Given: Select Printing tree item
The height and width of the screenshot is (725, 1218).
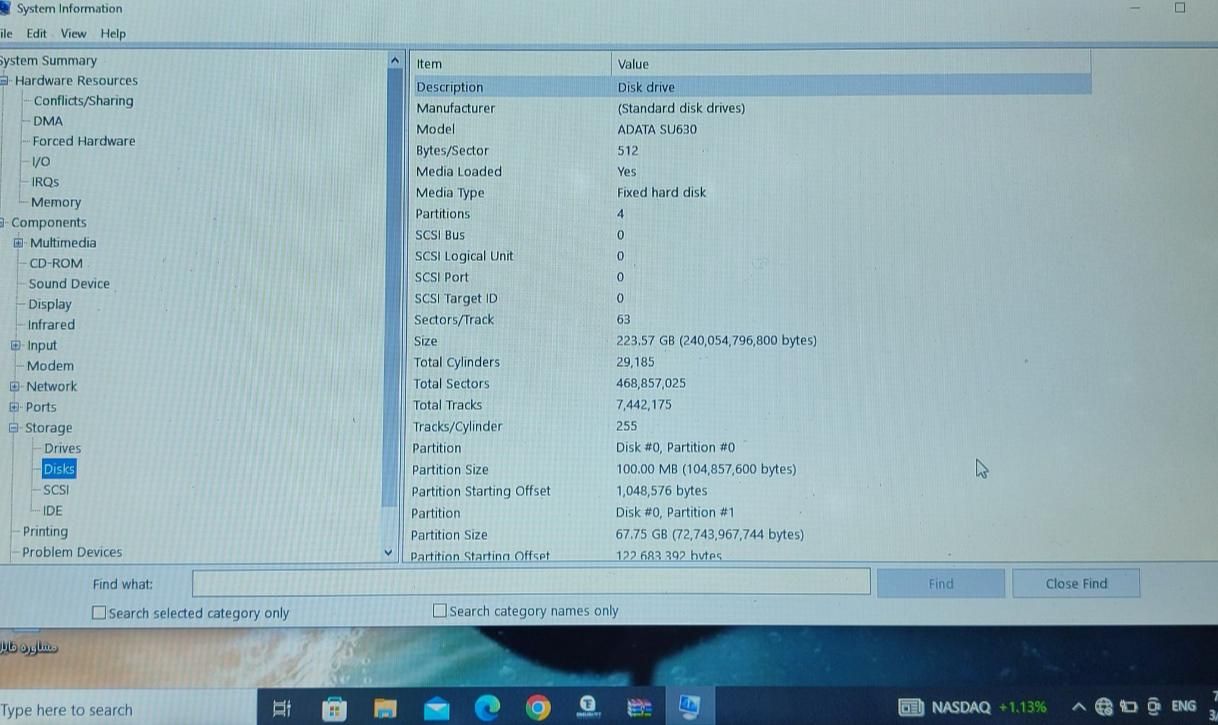Looking at the screenshot, I should (x=45, y=531).
